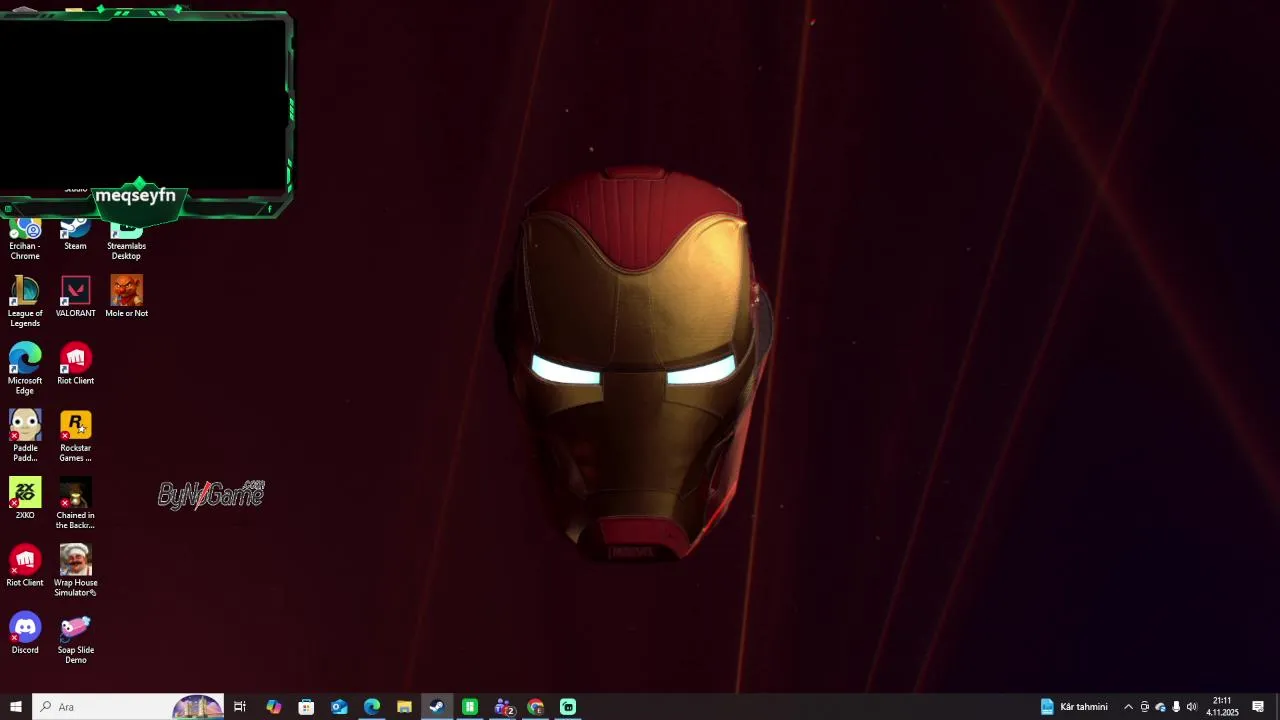Click the microphone tray icon

click(x=1176, y=707)
